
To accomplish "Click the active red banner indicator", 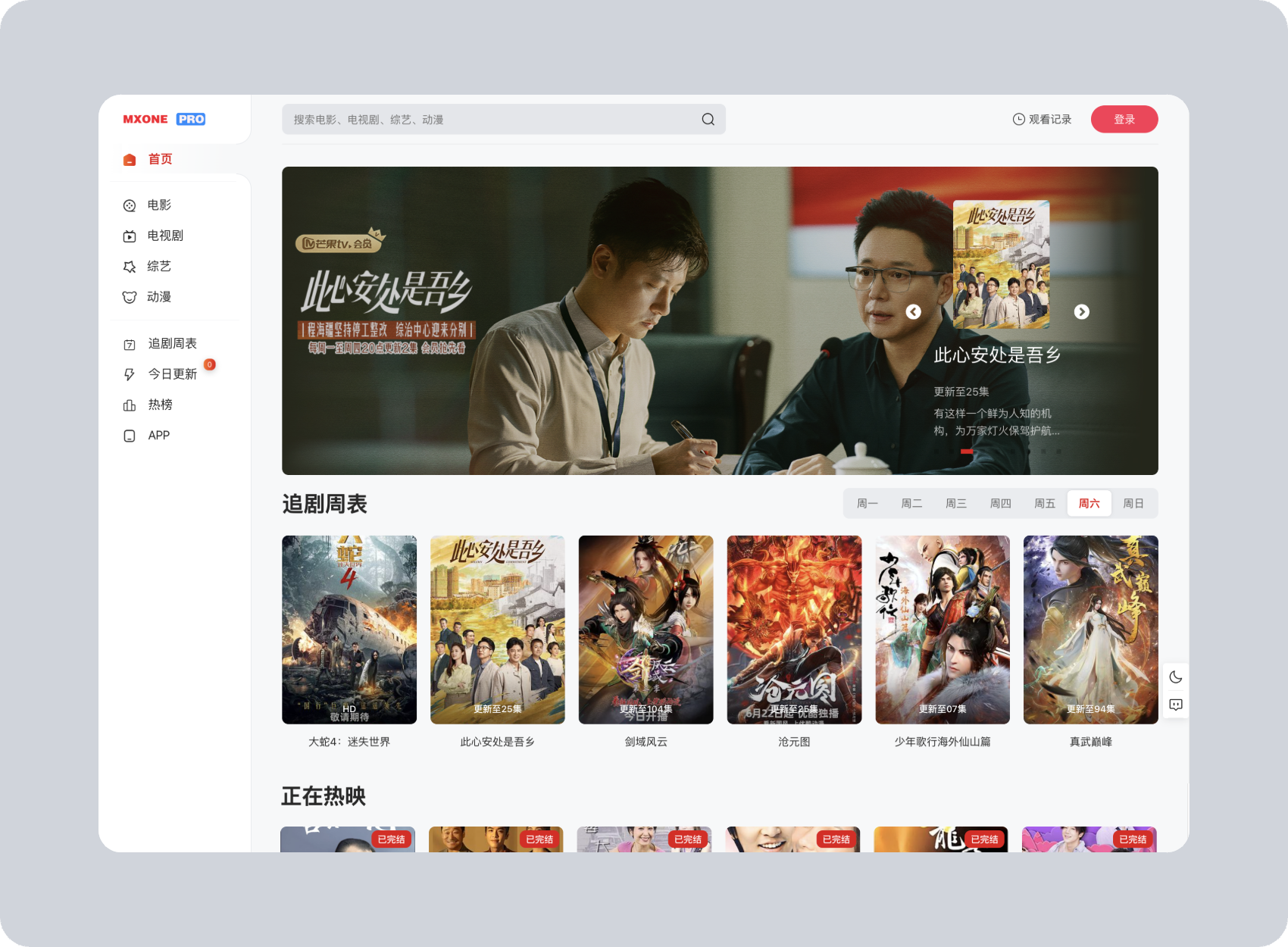I will click(x=967, y=452).
